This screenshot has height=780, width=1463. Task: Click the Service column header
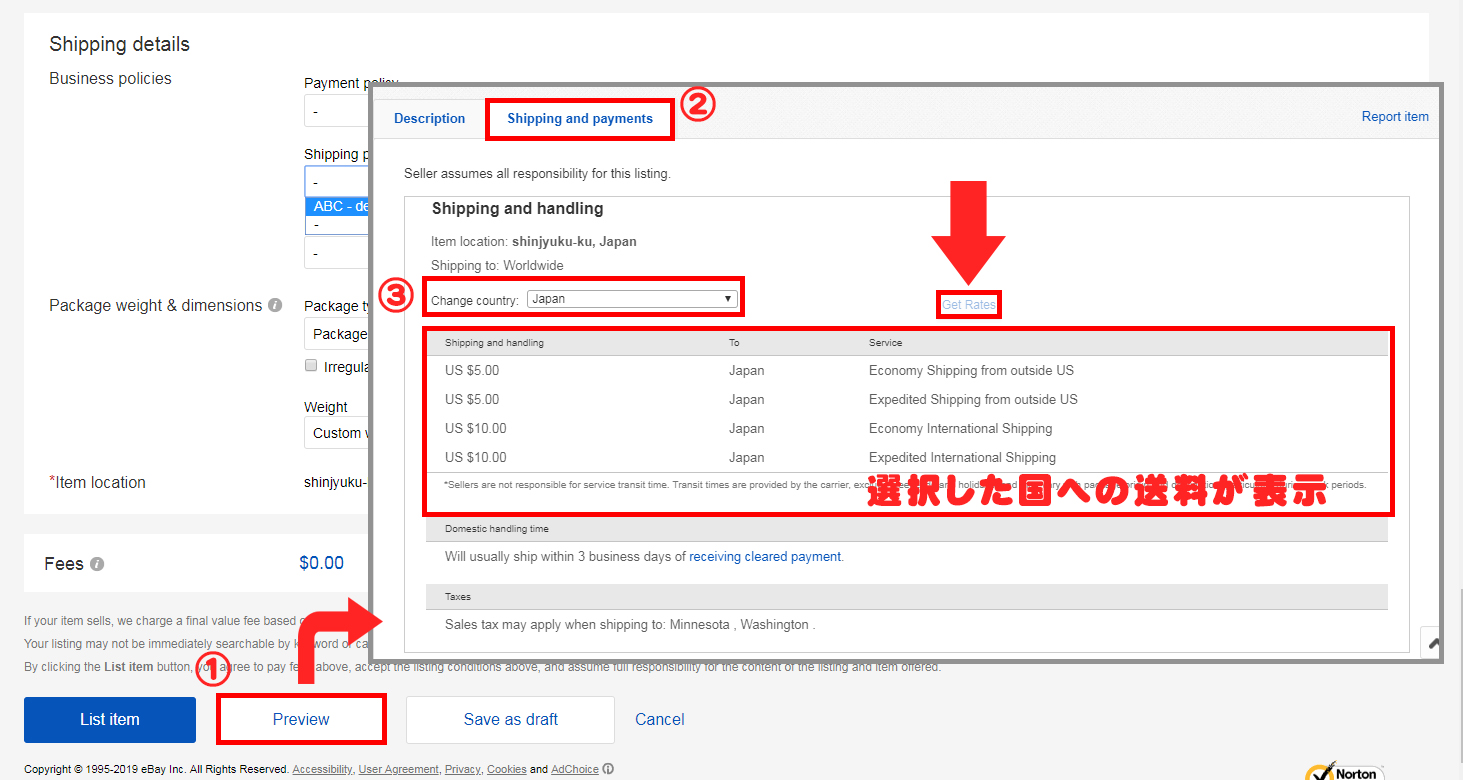coord(885,343)
